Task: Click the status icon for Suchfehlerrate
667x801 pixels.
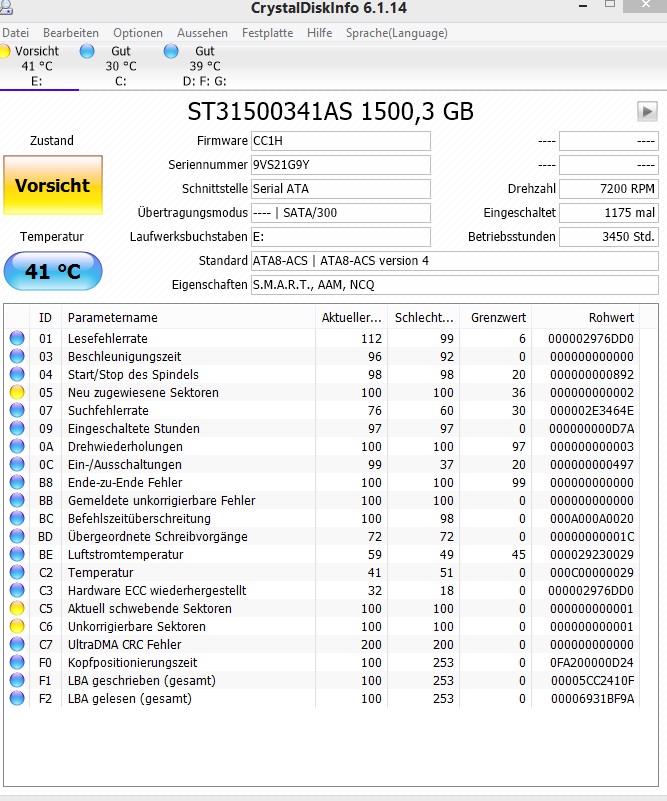Action: pos(17,410)
